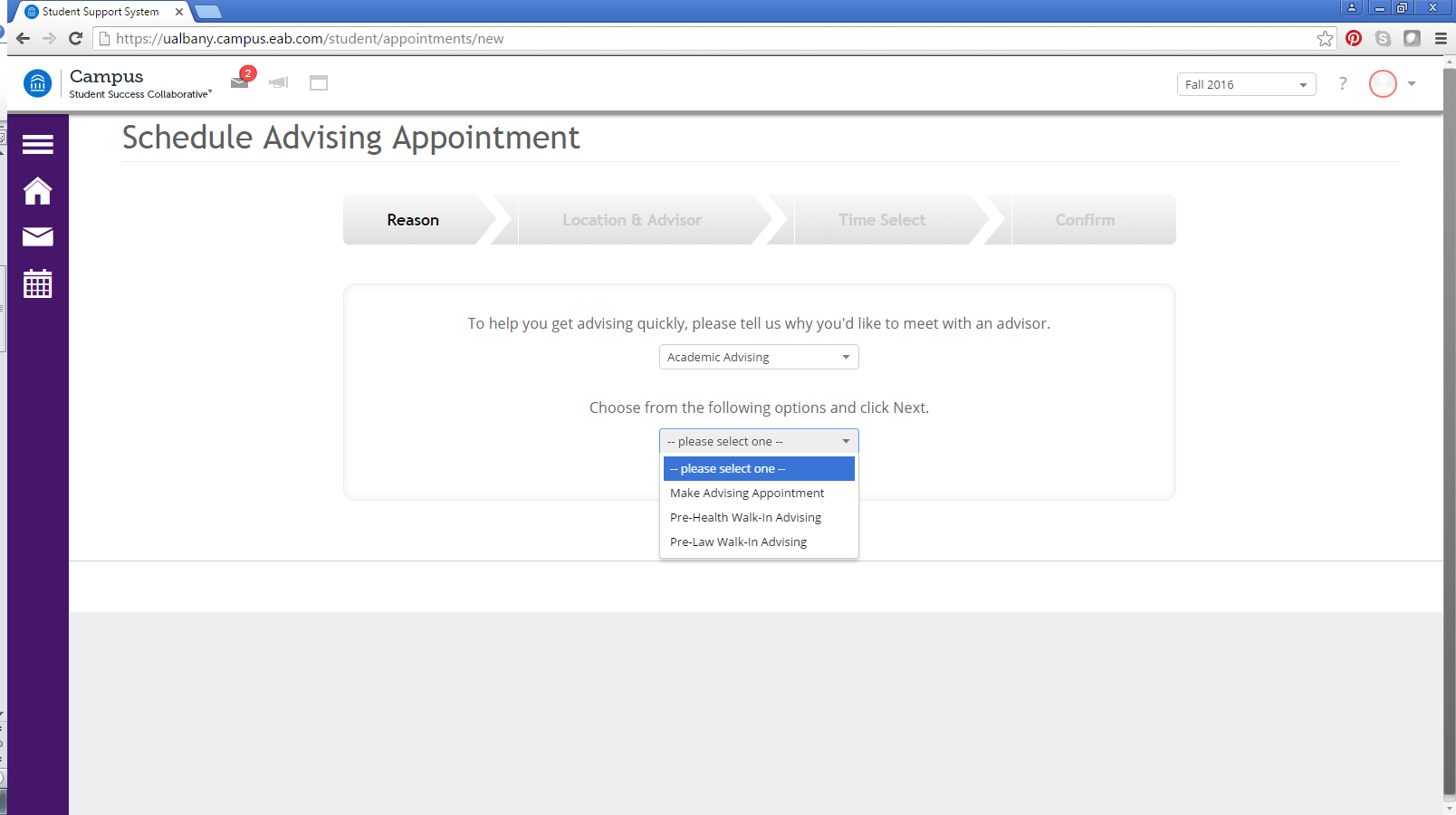Open the hamburger menu in sidebar
1456x815 pixels.
coord(37,144)
